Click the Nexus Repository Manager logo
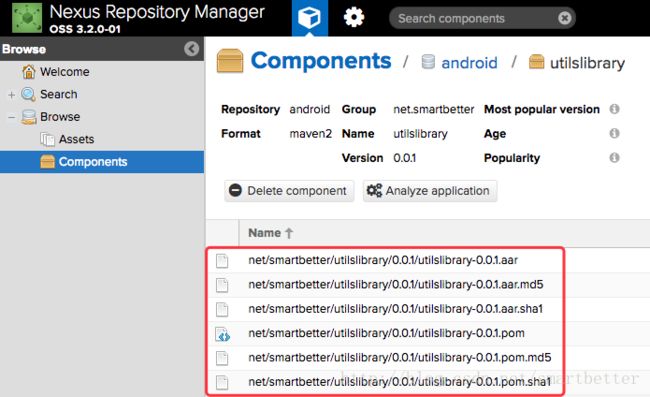 [x=27, y=18]
